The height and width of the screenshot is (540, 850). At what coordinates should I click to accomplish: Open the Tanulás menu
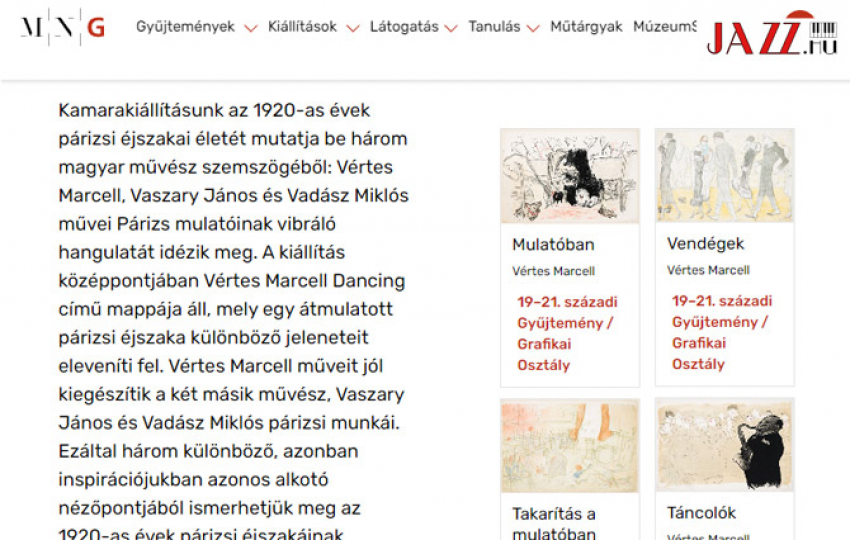click(x=494, y=27)
